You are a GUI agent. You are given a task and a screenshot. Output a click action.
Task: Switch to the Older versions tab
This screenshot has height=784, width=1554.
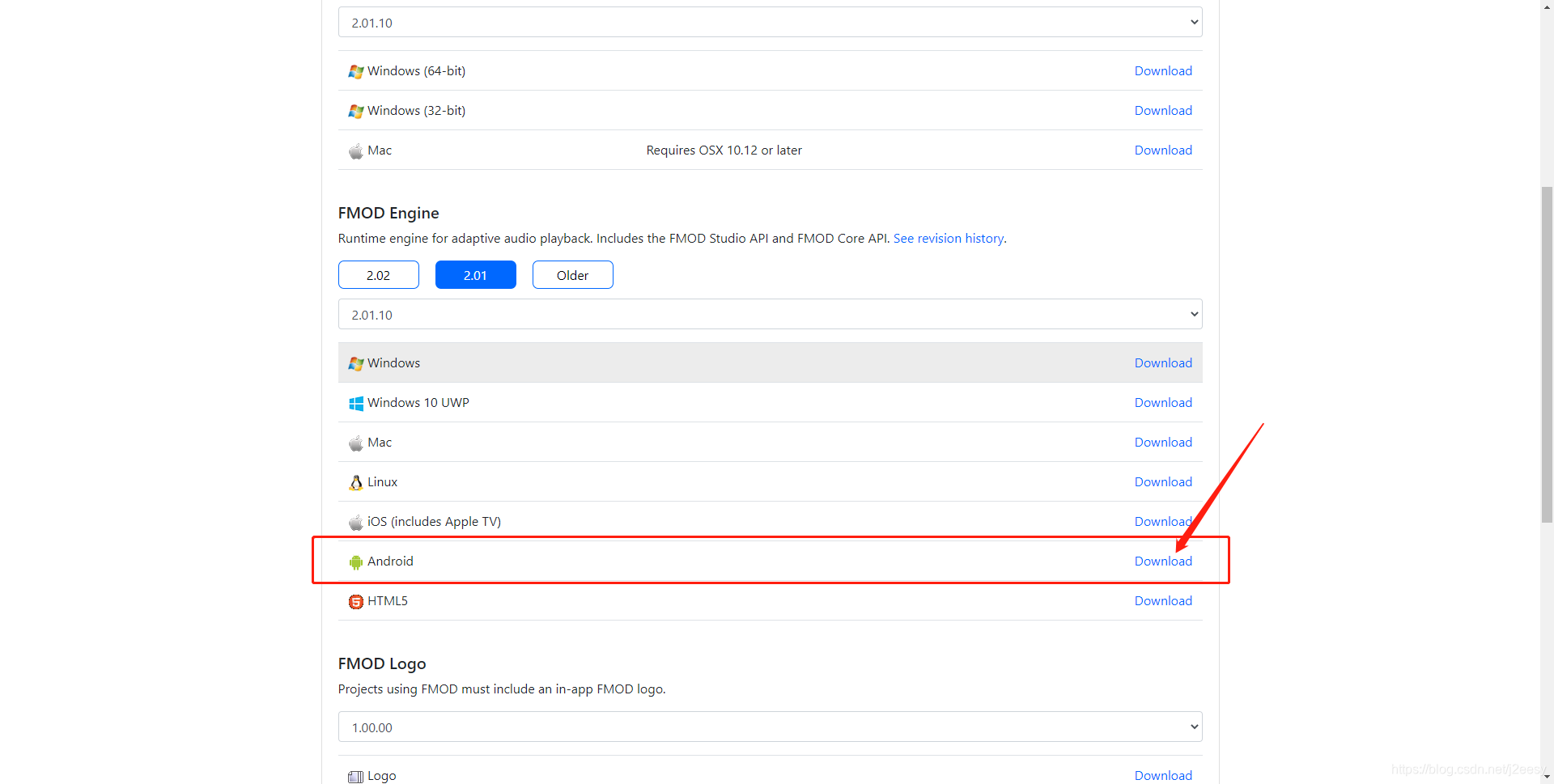(573, 275)
